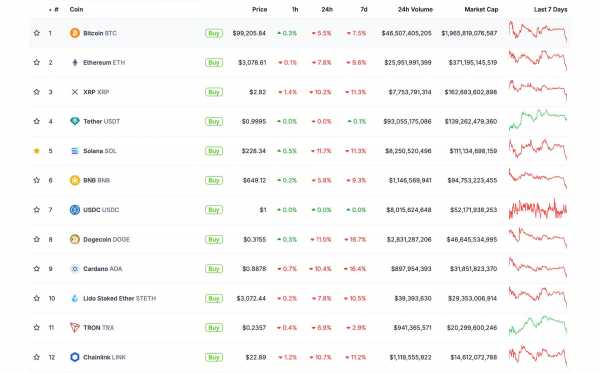The width and height of the screenshot is (600, 373).
Task: Click the Tether logo icon
Action: point(75,121)
